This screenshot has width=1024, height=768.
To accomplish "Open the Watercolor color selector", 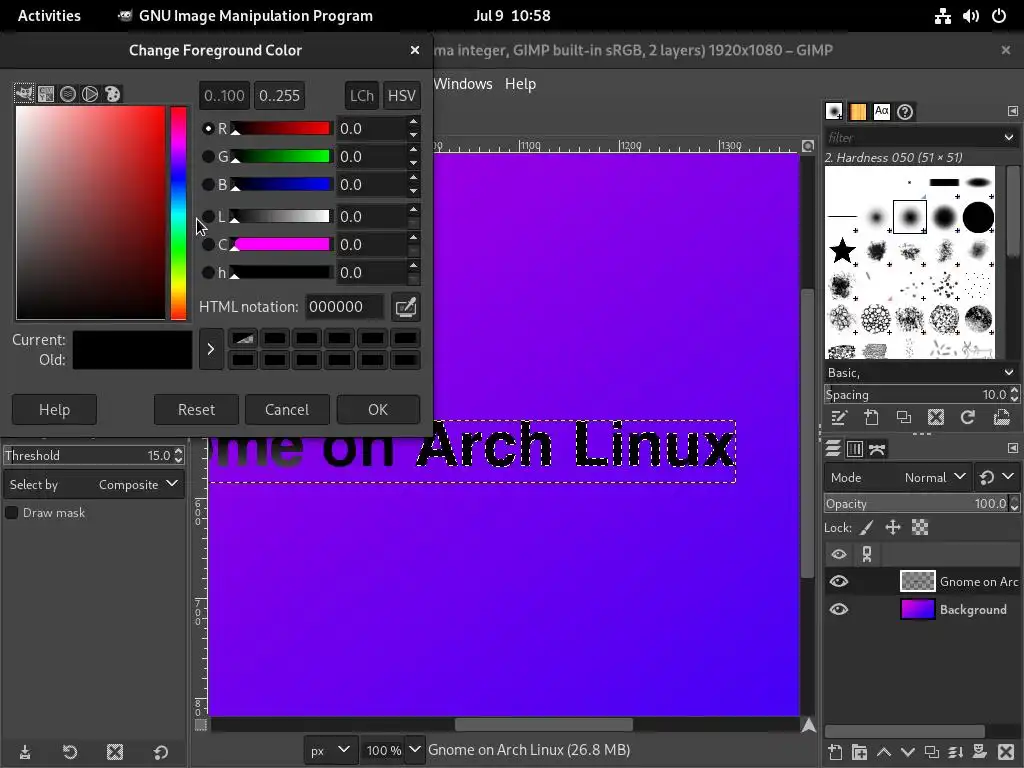I will point(68,94).
